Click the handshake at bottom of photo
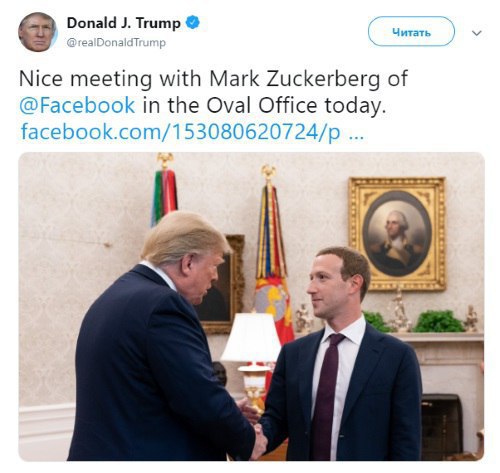The image size is (500, 473). (x=257, y=438)
